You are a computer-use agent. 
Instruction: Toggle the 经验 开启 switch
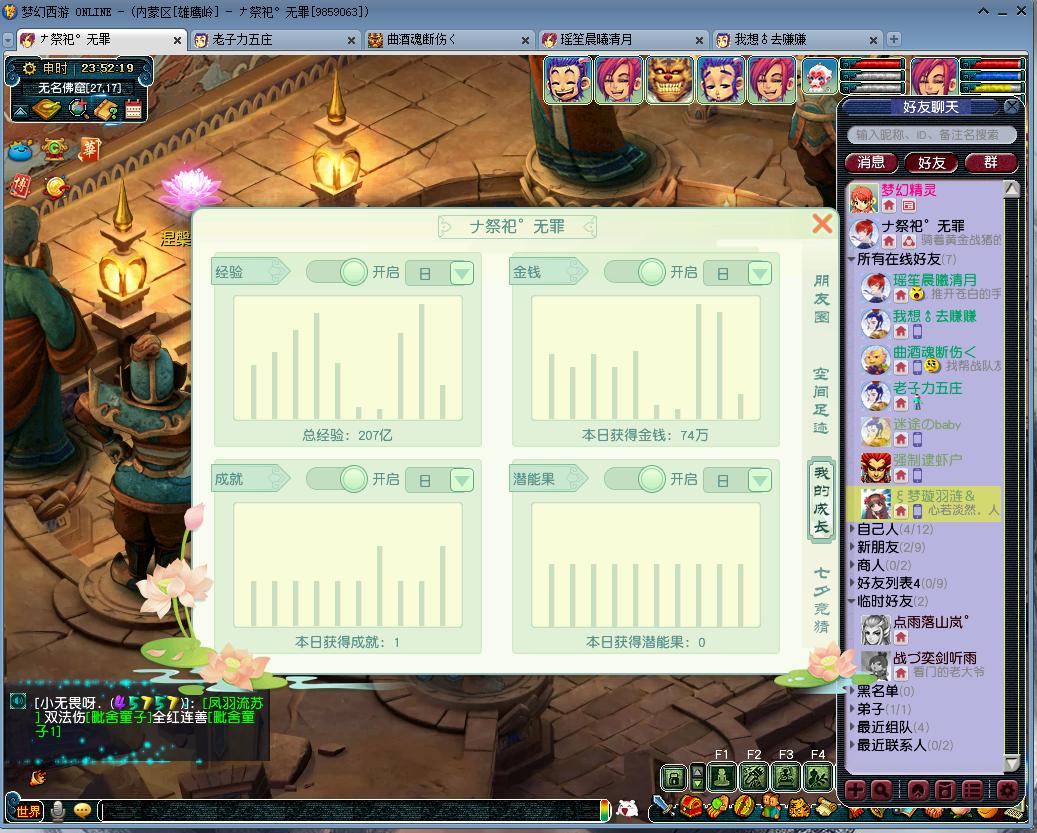click(337, 272)
